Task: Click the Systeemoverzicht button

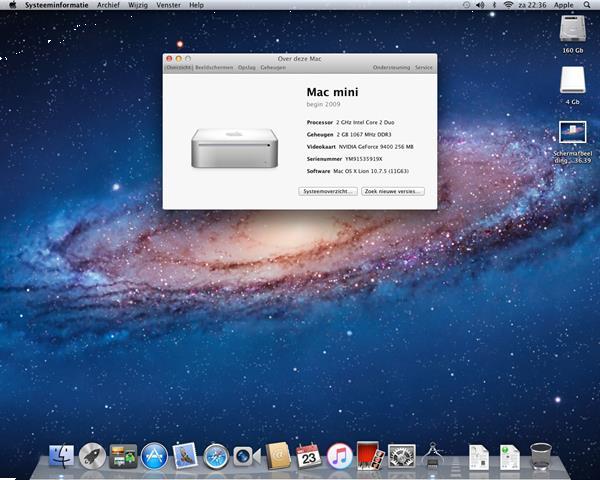Action: [x=328, y=191]
